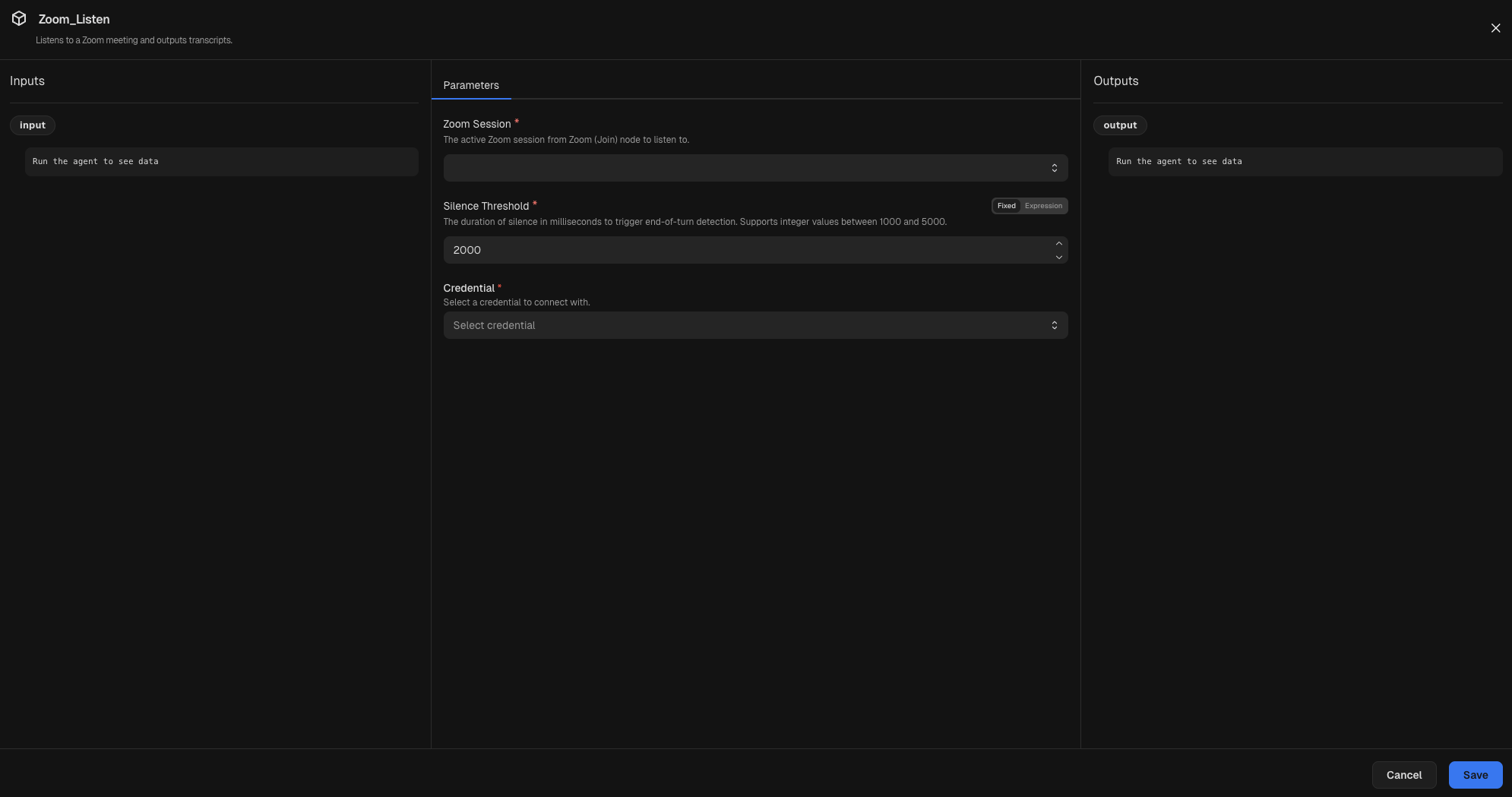The image size is (1512, 797).
Task: Select the Fixed mode for Silence Threshold
Action: tap(1006, 205)
